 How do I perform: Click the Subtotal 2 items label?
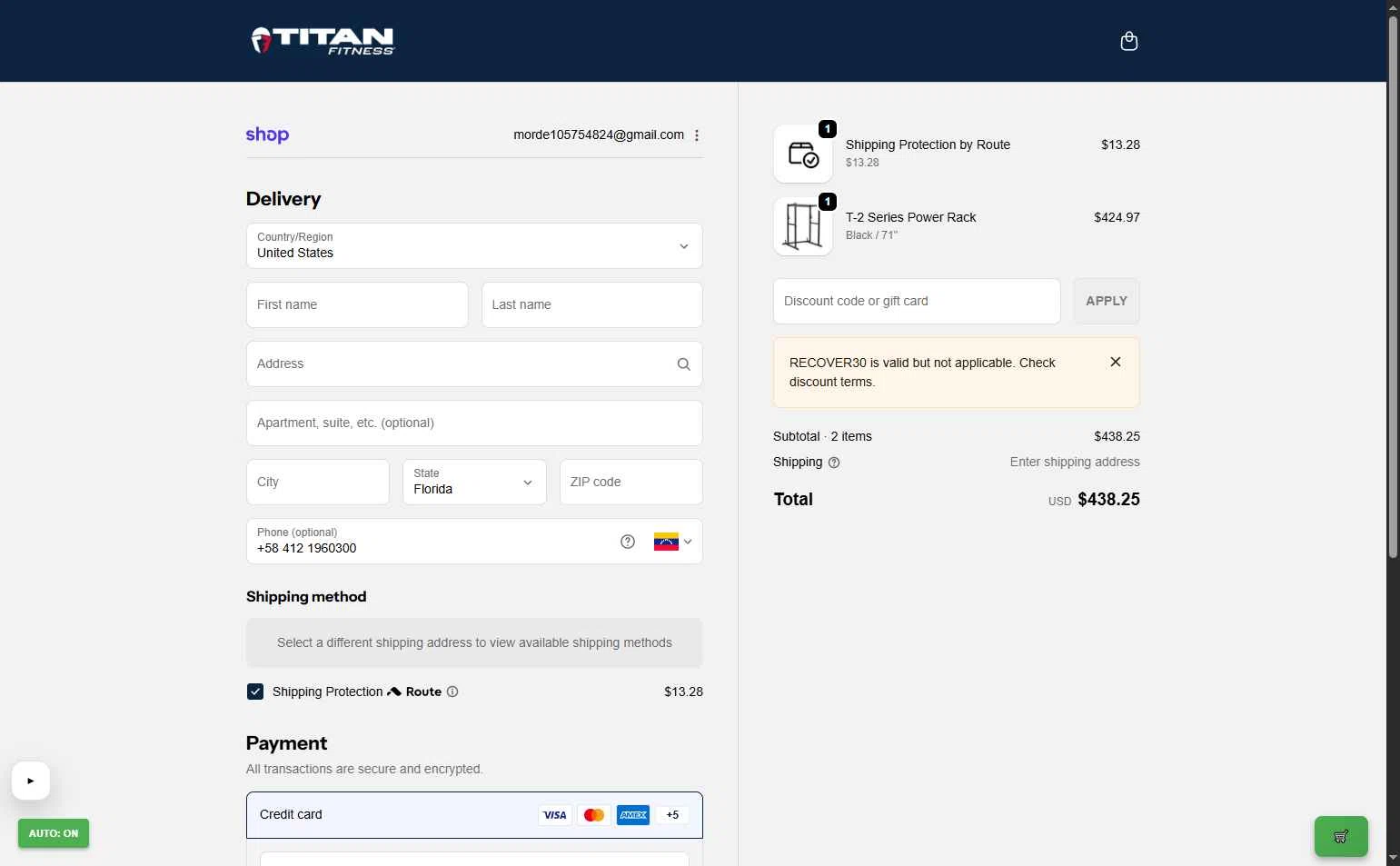822,436
